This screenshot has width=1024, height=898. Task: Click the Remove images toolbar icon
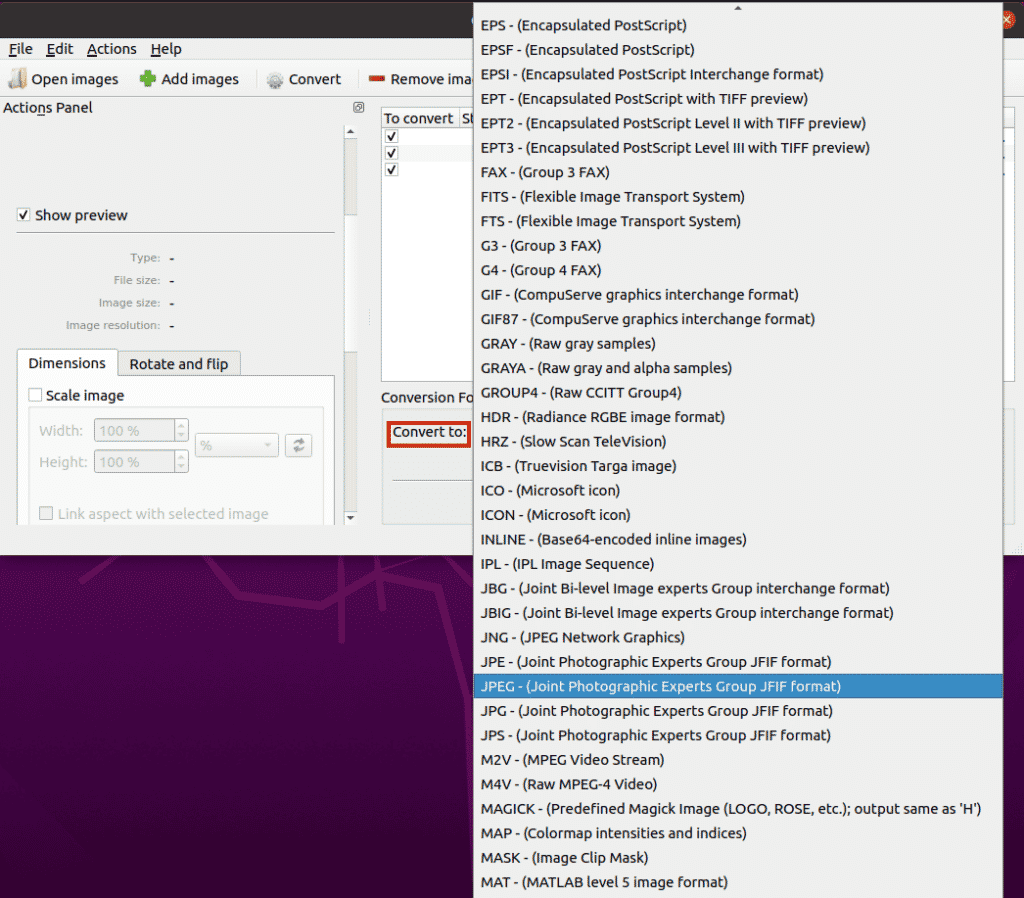(377, 78)
